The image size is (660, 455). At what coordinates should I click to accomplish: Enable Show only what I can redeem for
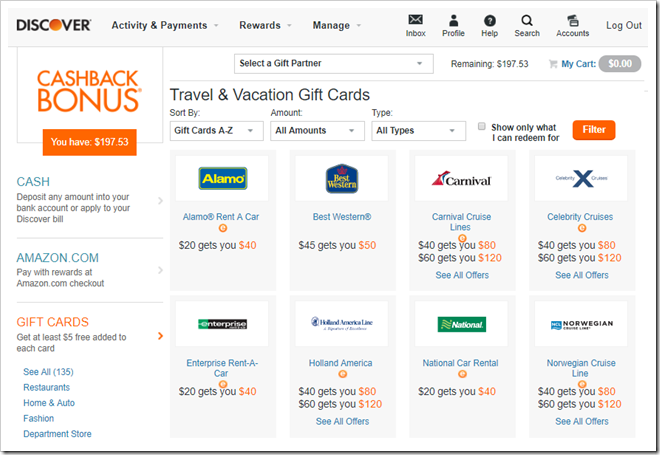pyautogui.click(x=482, y=126)
